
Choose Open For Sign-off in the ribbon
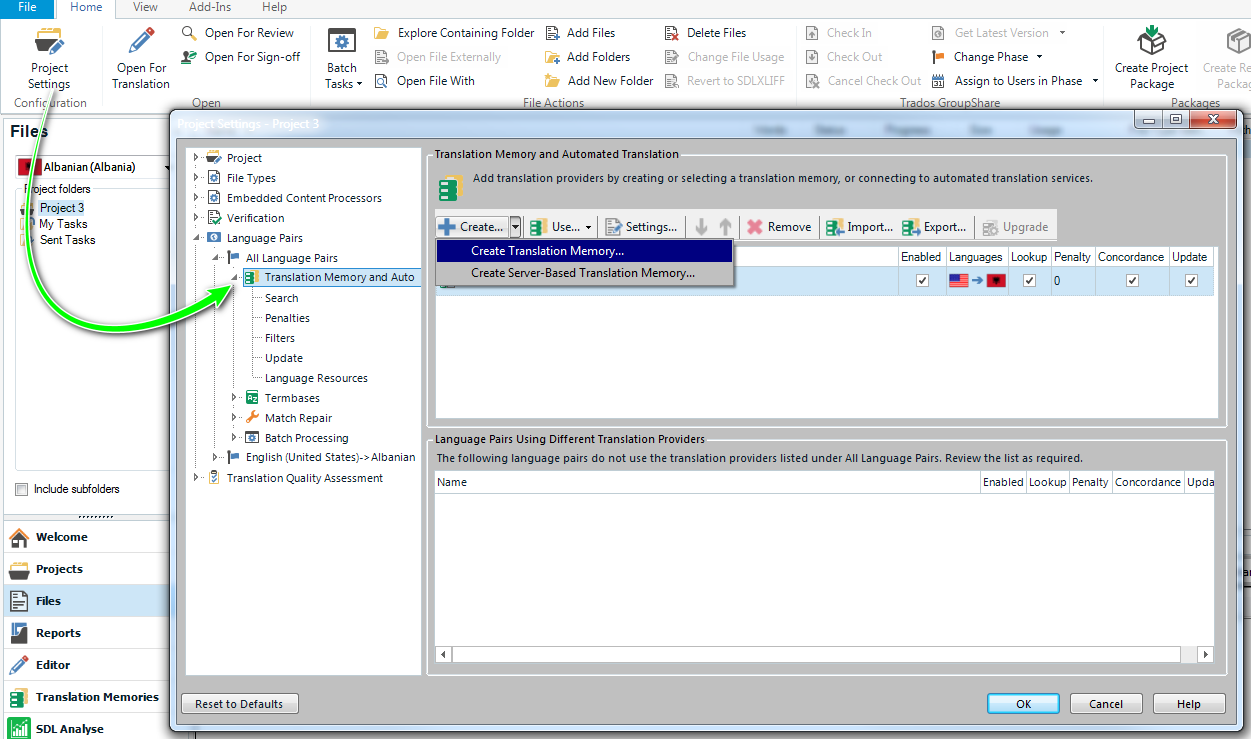point(241,57)
